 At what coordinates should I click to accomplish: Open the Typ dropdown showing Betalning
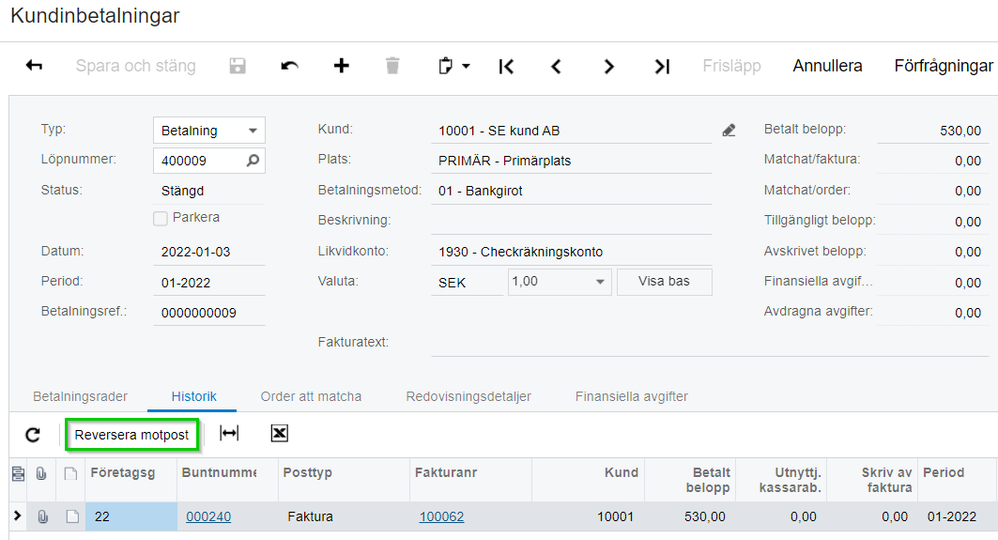[x=209, y=131]
